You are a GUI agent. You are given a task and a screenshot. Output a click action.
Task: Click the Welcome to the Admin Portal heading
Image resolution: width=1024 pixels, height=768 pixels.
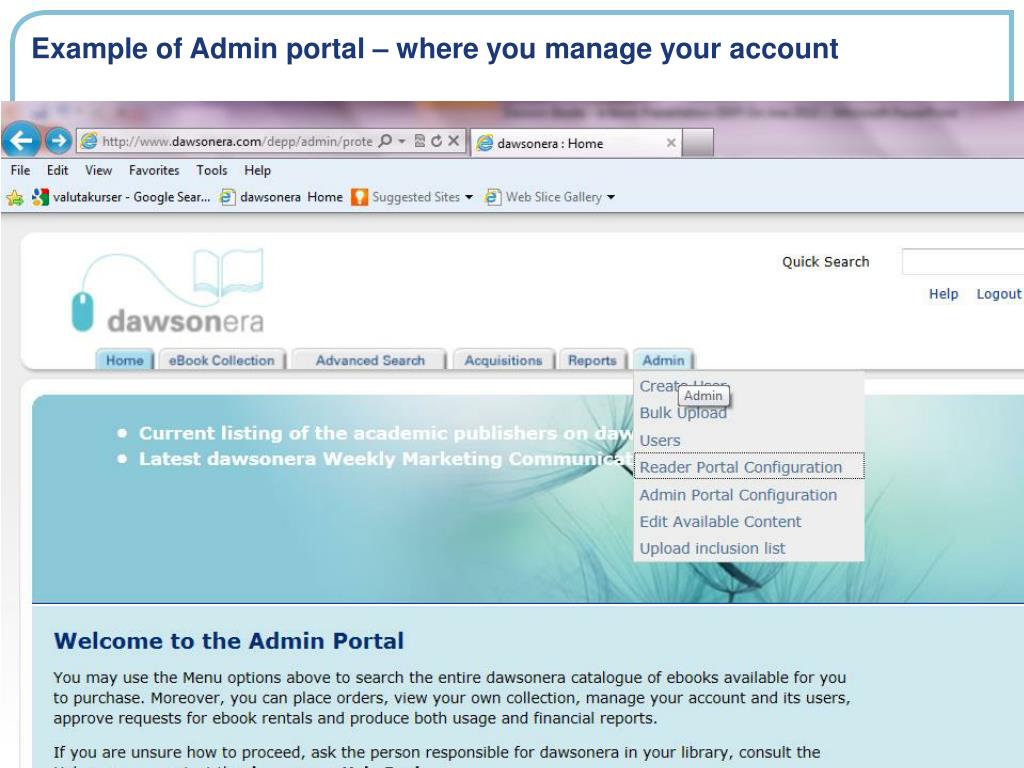[229, 641]
